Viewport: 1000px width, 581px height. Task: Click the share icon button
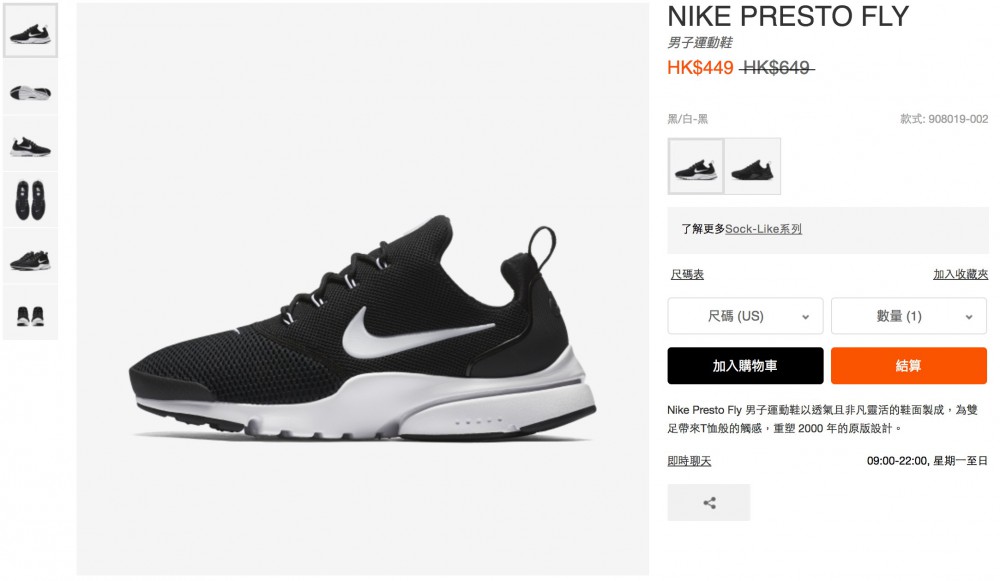click(709, 503)
